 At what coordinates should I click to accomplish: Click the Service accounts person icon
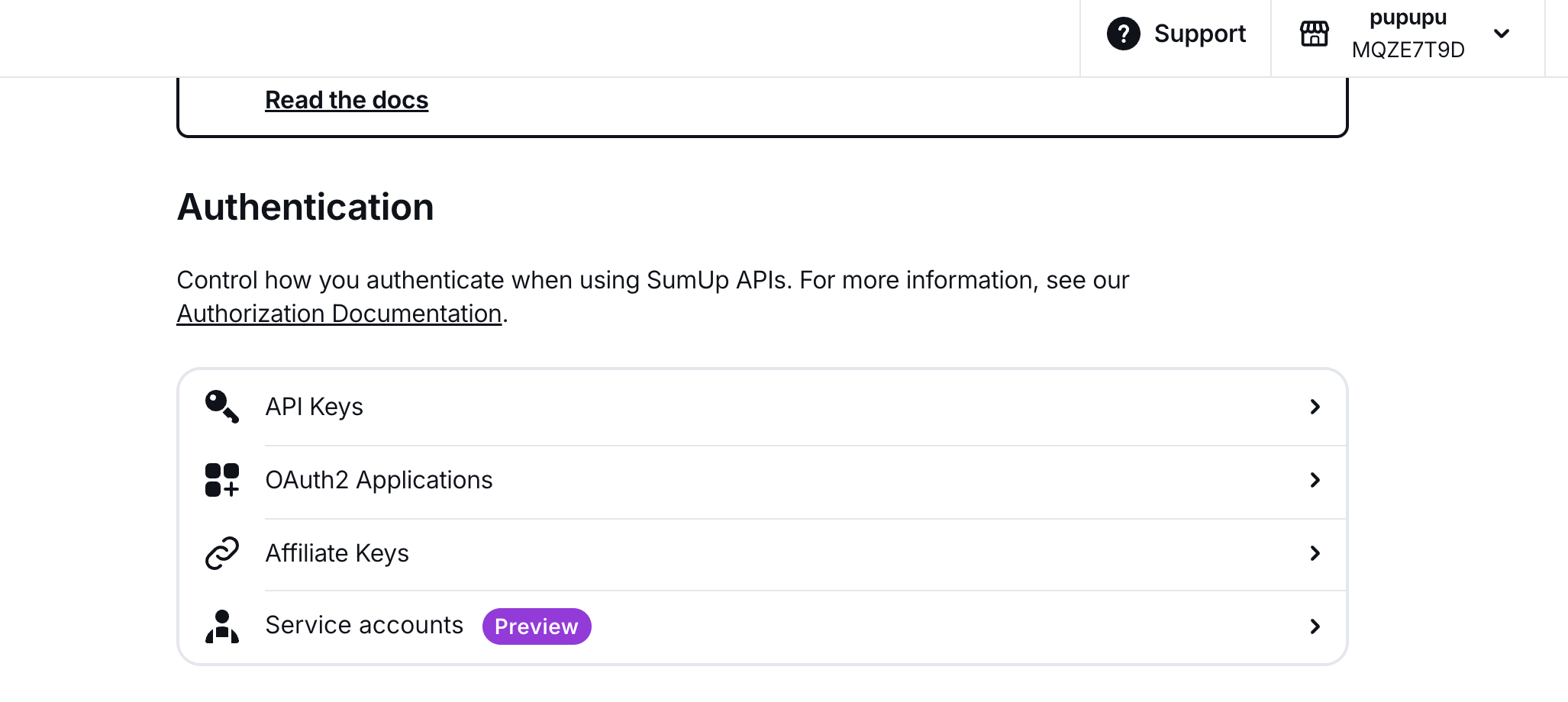click(221, 626)
